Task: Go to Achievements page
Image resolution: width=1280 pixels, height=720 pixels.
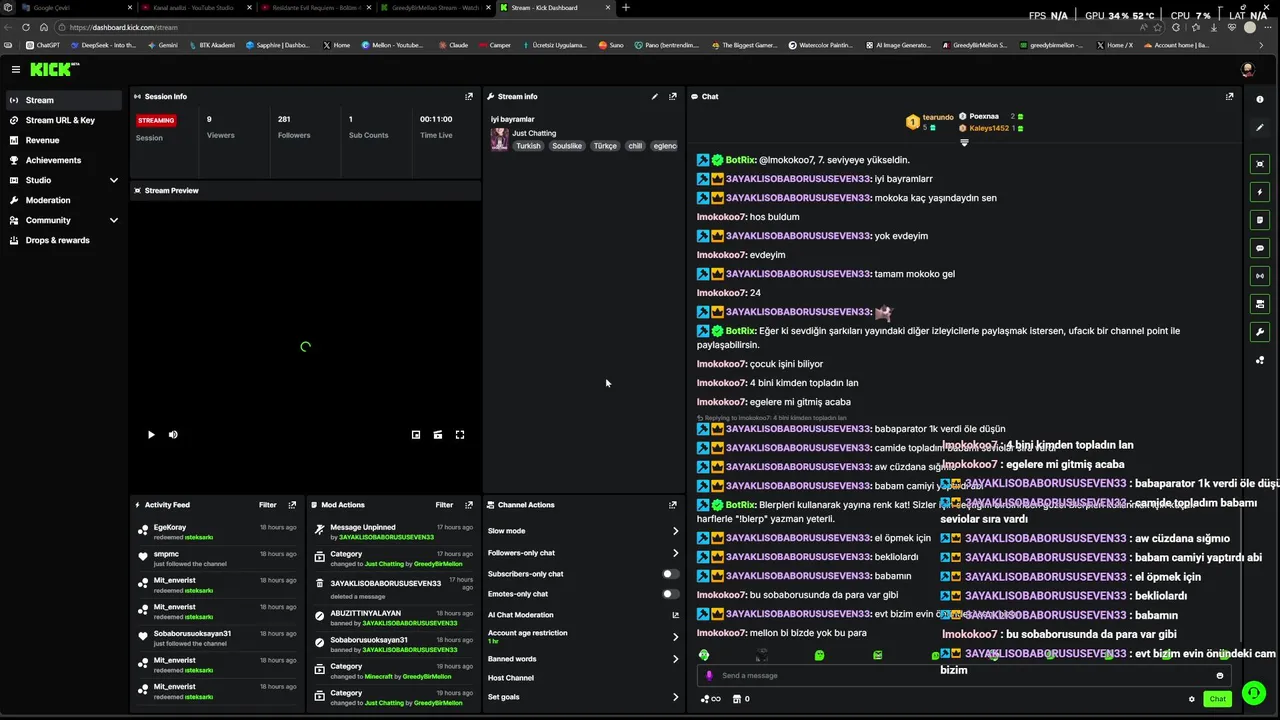Action: click(x=64, y=160)
